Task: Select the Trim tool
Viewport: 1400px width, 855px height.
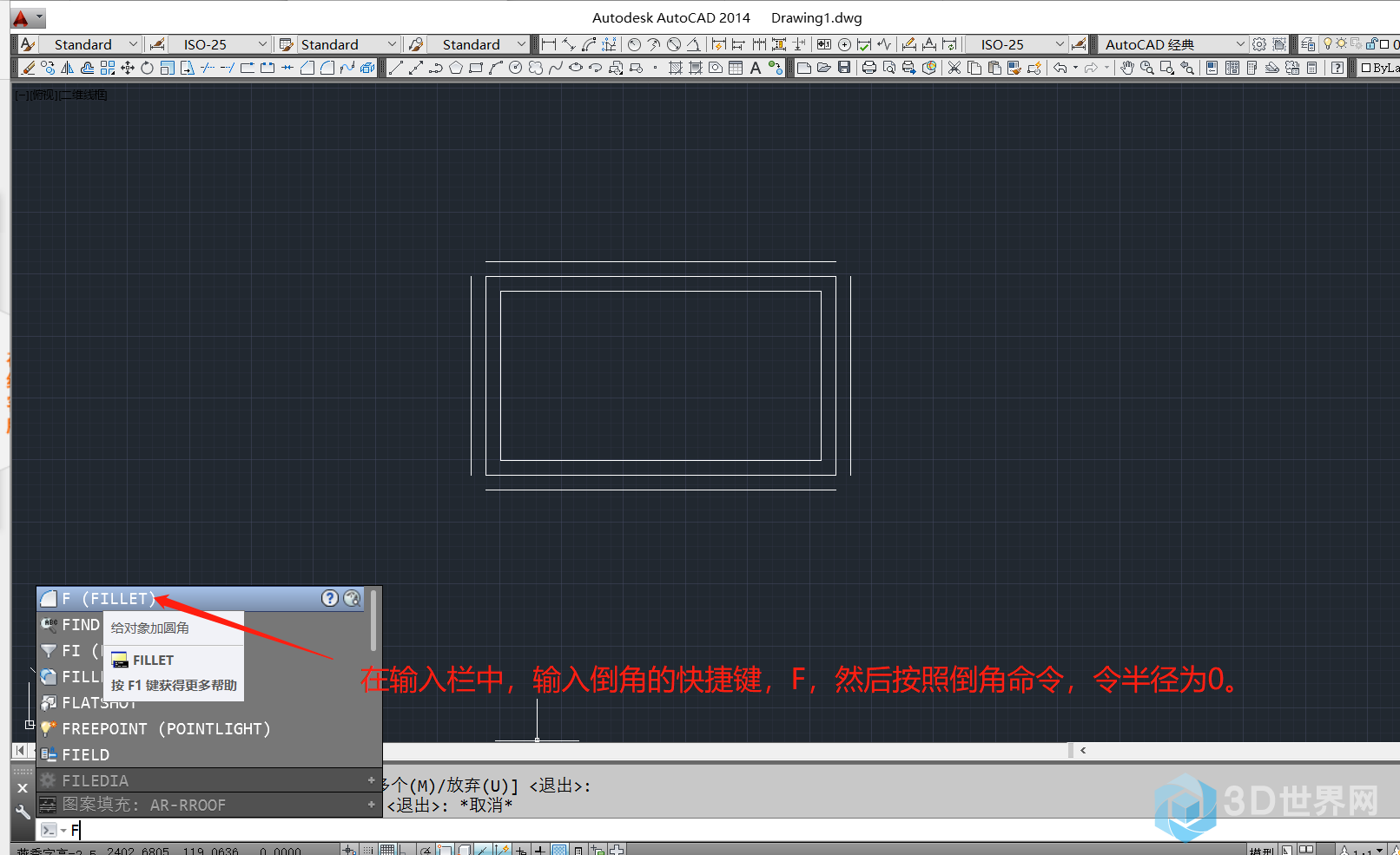Action: click(207, 68)
